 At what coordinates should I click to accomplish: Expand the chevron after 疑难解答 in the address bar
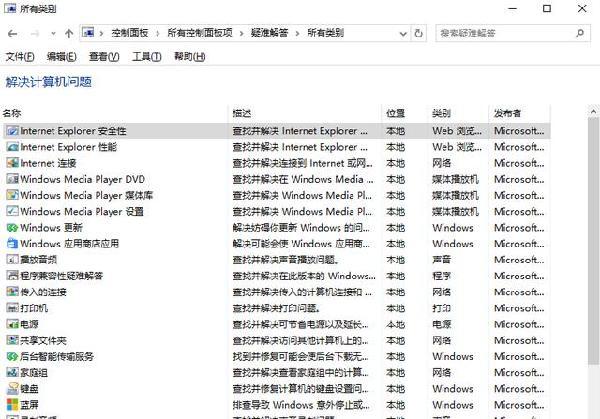(x=297, y=34)
